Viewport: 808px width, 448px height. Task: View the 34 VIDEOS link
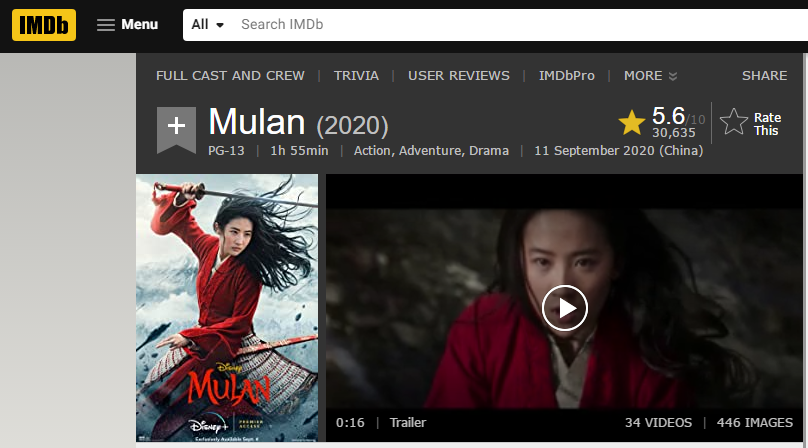pos(658,423)
